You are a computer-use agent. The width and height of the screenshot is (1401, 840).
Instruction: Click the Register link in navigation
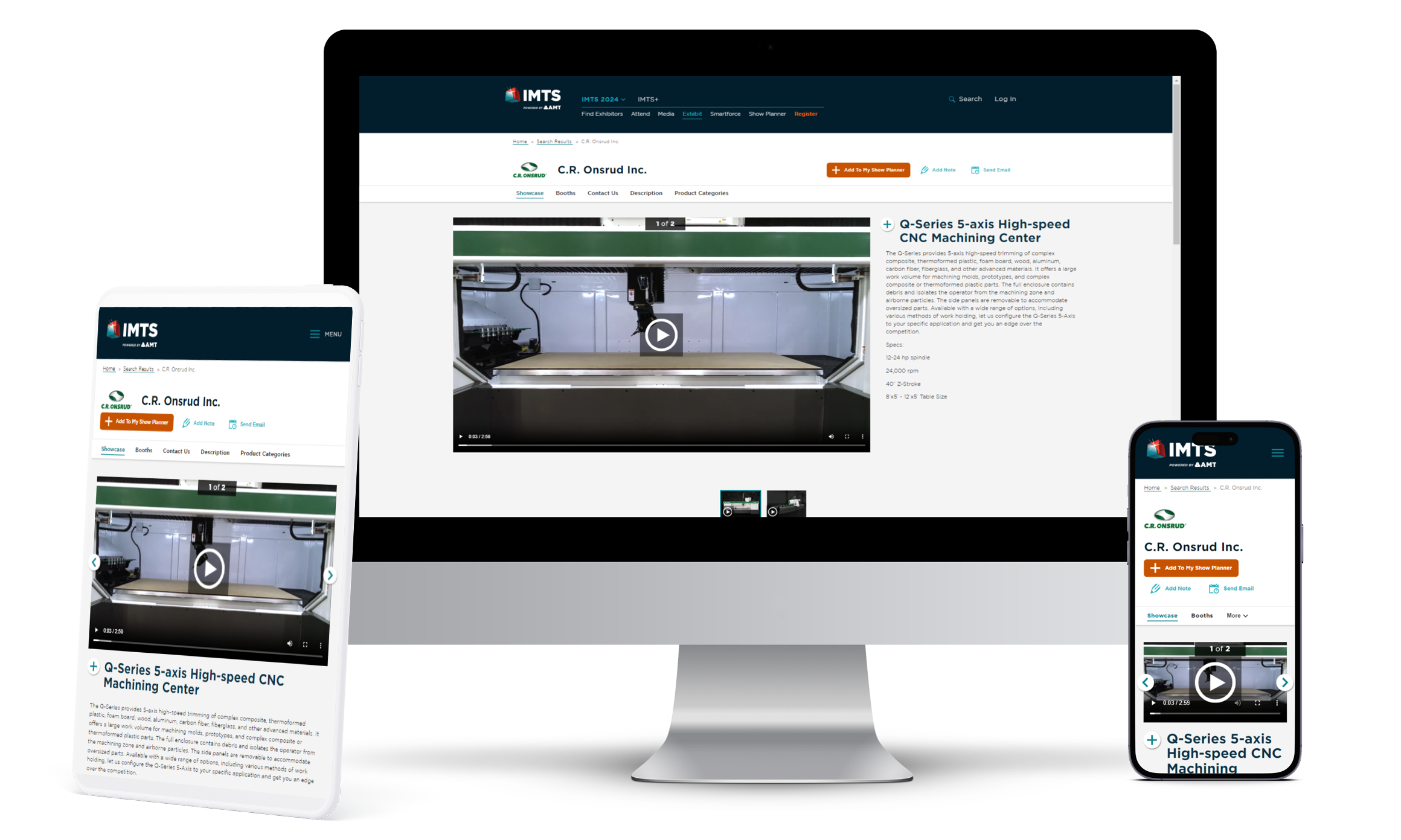[x=806, y=113]
